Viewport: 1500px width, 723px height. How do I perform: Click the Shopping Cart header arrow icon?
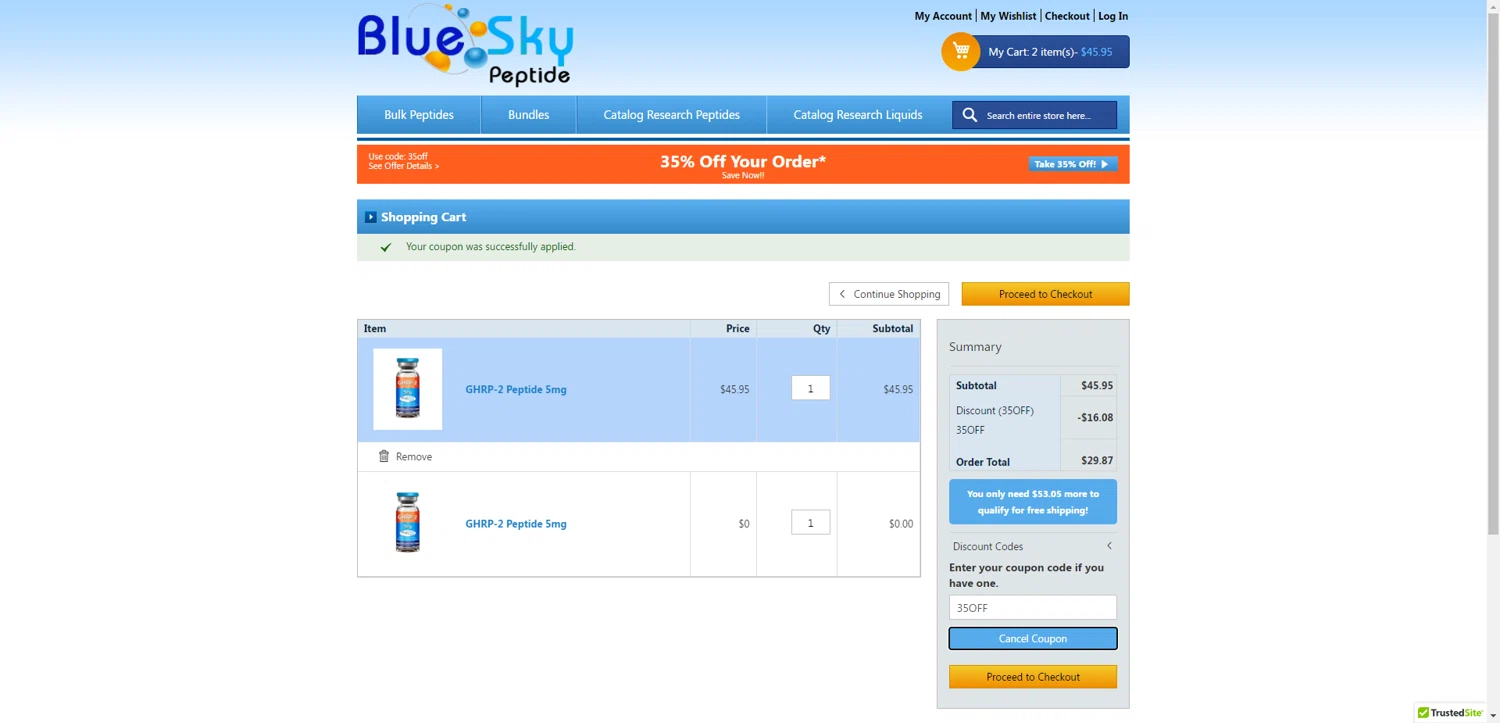370,217
